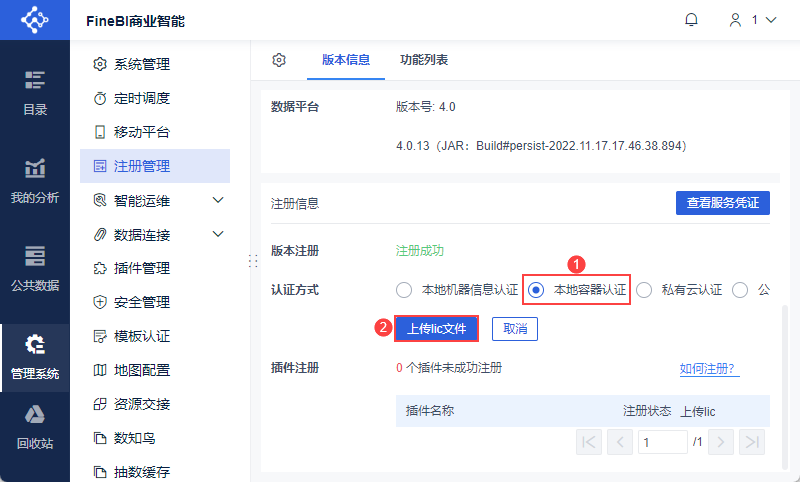
Task: Click 上传lic column header
Action: pos(698,411)
